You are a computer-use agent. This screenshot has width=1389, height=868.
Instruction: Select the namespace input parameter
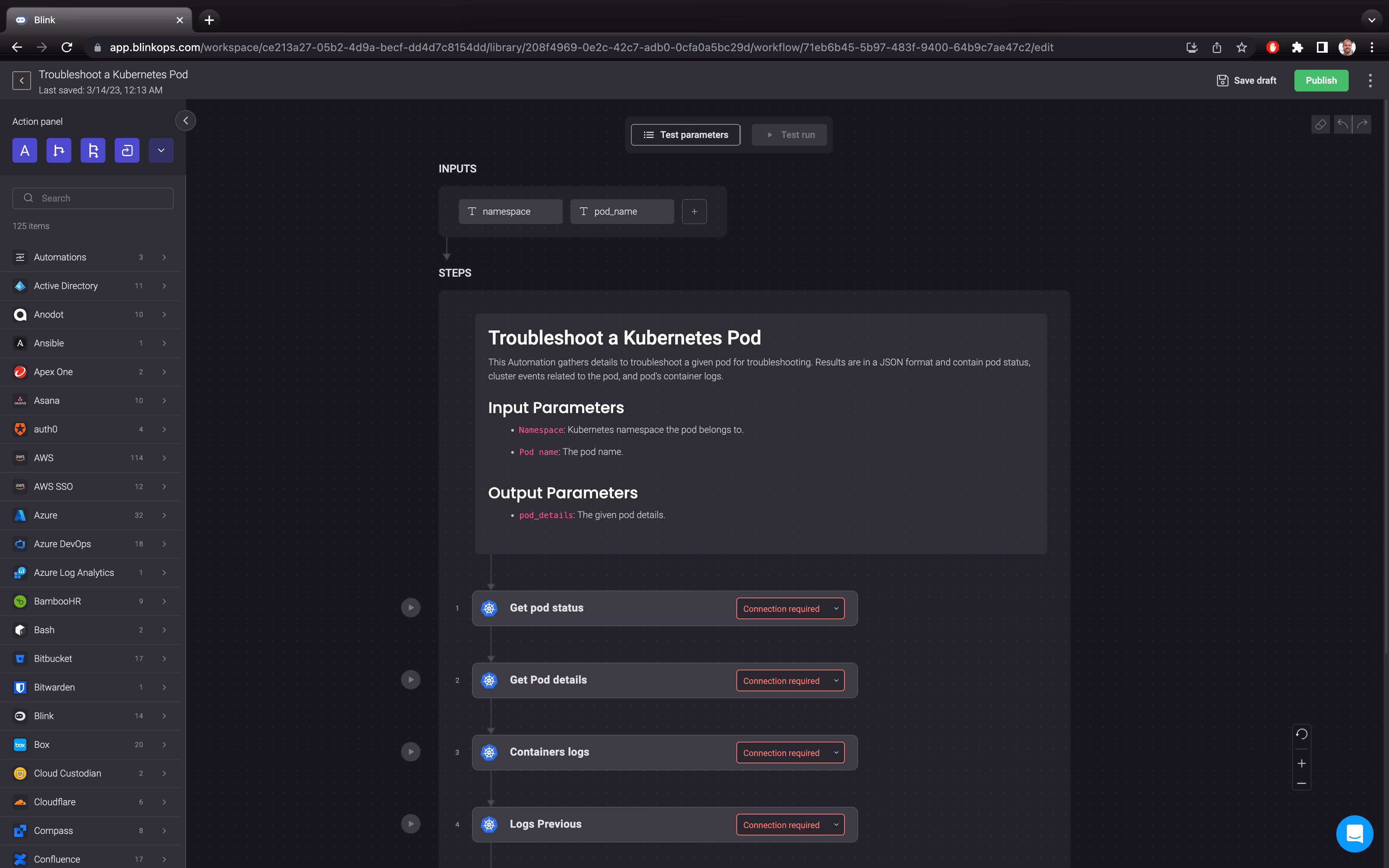coord(510,211)
